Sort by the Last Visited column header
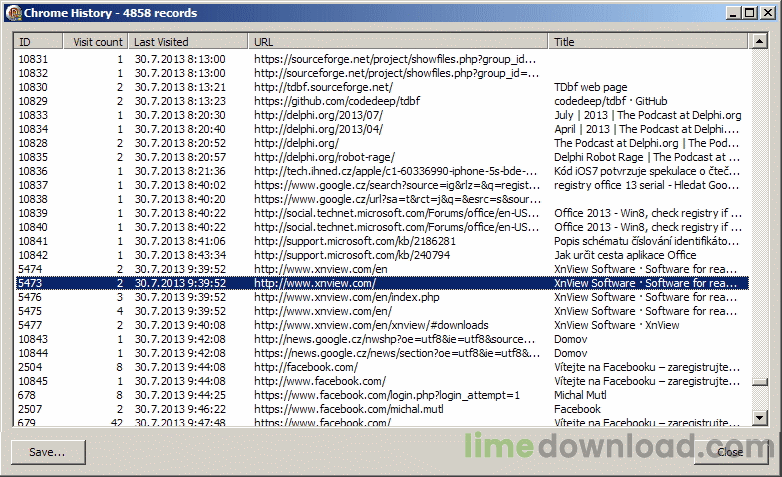This screenshot has width=782, height=477. click(x=188, y=42)
